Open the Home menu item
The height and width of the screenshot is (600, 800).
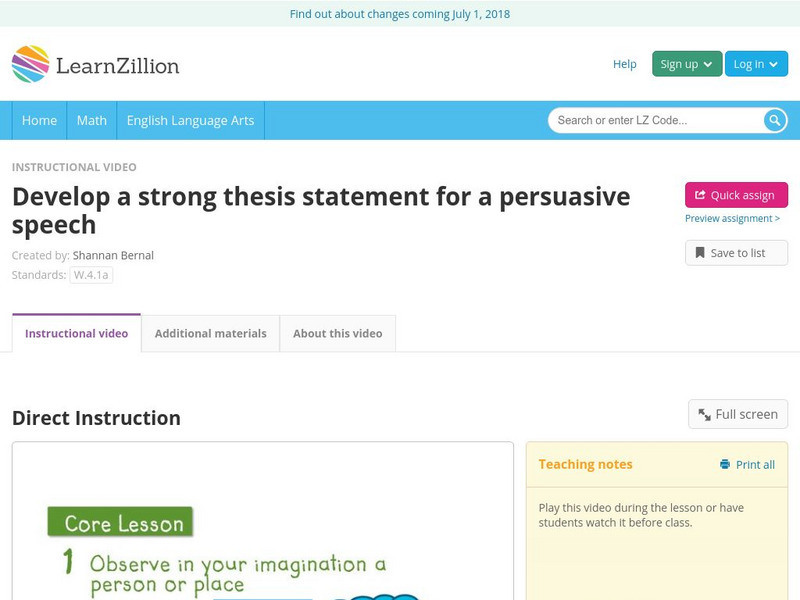[39, 120]
